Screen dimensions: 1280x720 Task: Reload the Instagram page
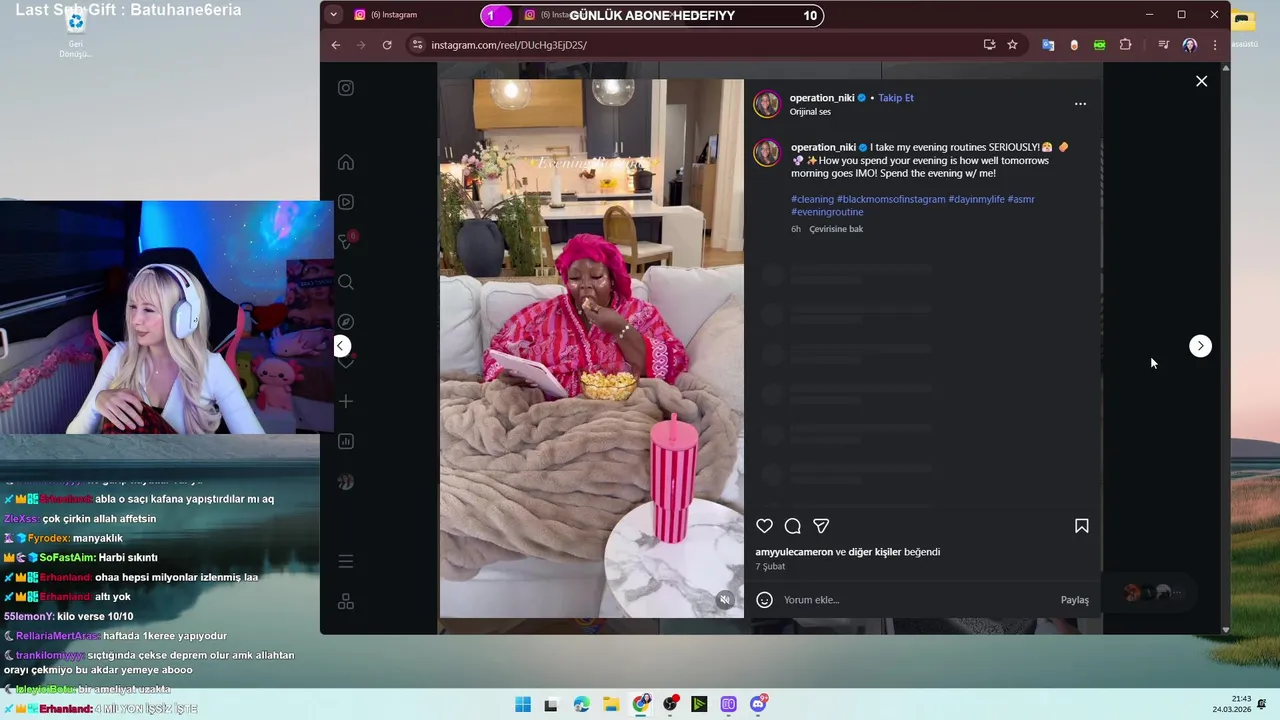[x=387, y=45]
